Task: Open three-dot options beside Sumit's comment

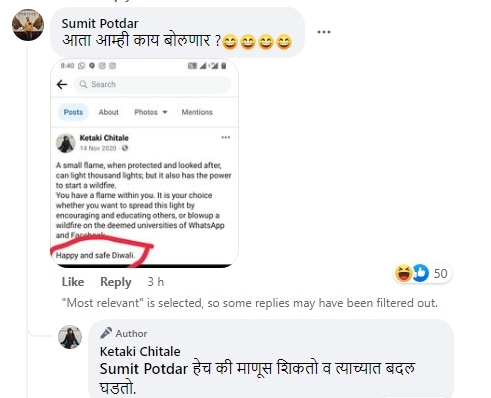Action: click(324, 32)
